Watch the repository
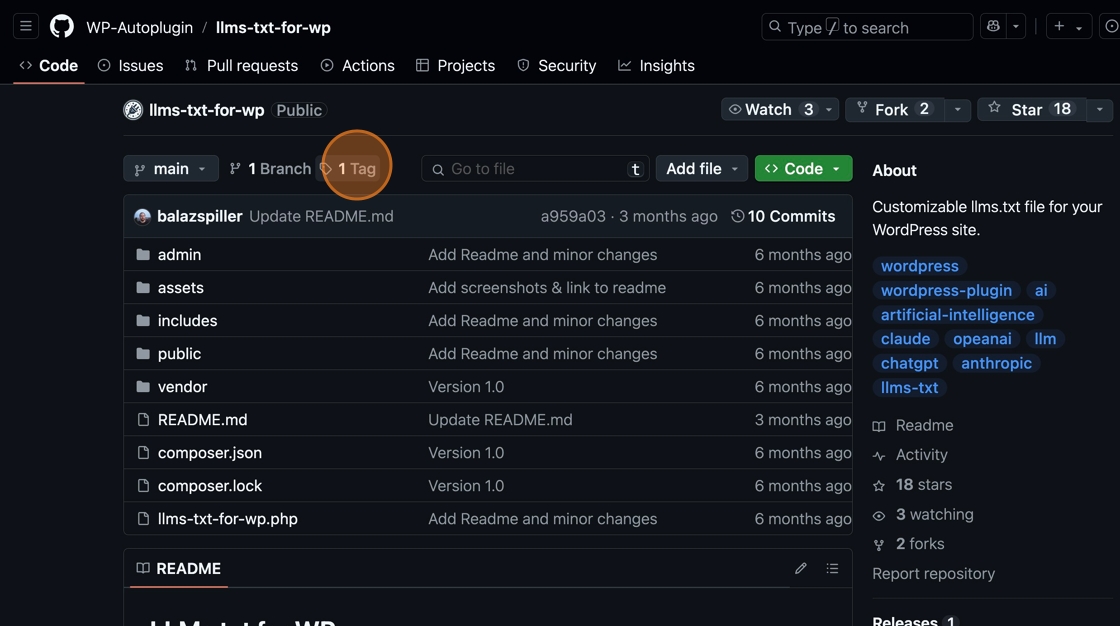This screenshot has height=626, width=1120. click(x=769, y=109)
